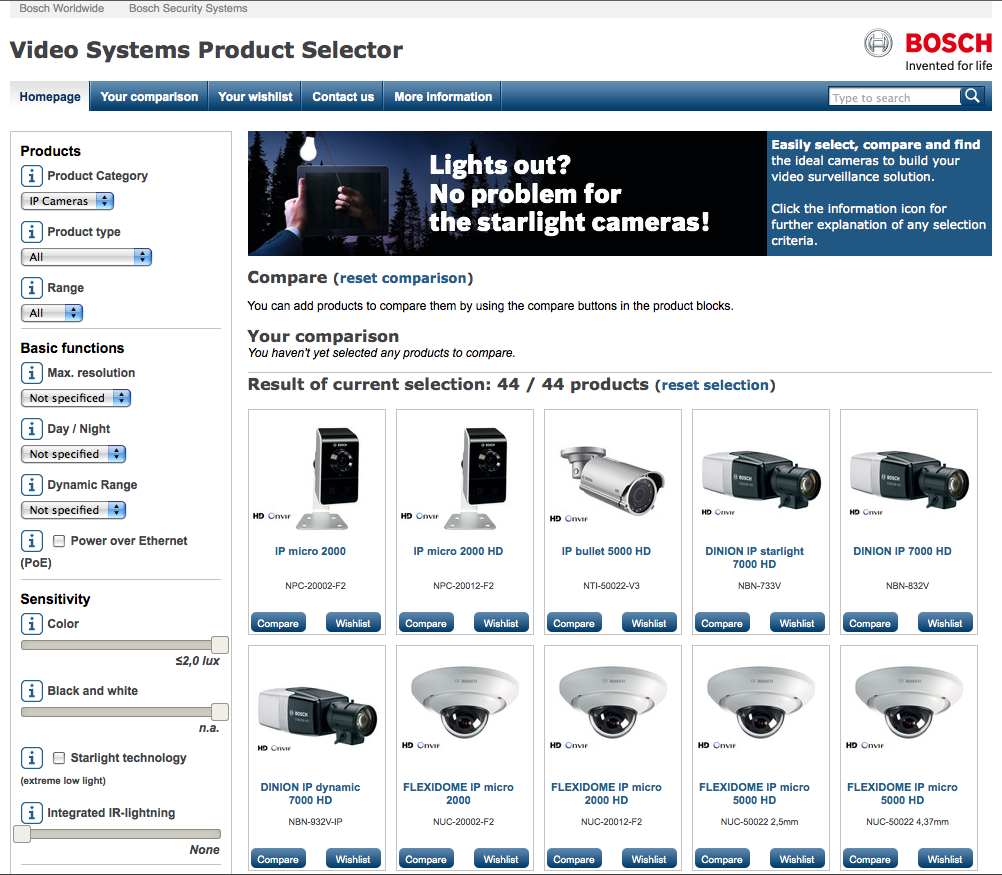Add FLEXIDOME IP micro 2000 HD to wishlist
Screen dimensions: 1002x875
[649, 860]
